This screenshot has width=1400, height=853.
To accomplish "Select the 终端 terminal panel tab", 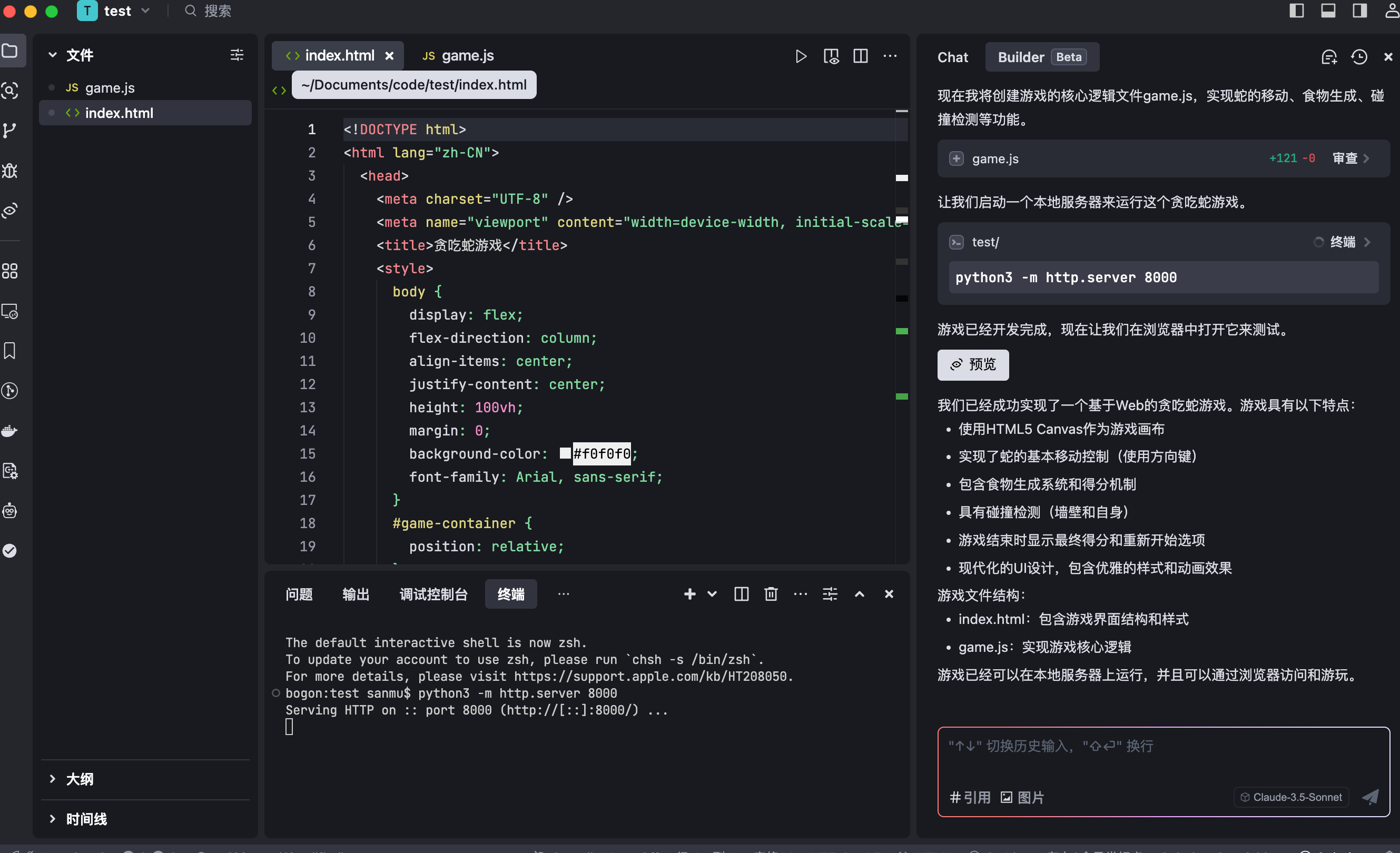I will (x=511, y=594).
